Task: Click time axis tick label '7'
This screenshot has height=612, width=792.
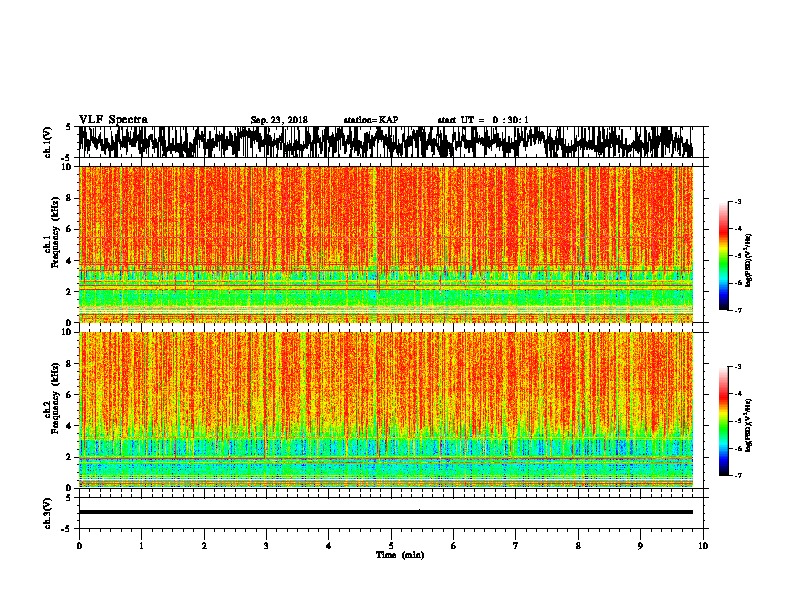Action: (516, 546)
